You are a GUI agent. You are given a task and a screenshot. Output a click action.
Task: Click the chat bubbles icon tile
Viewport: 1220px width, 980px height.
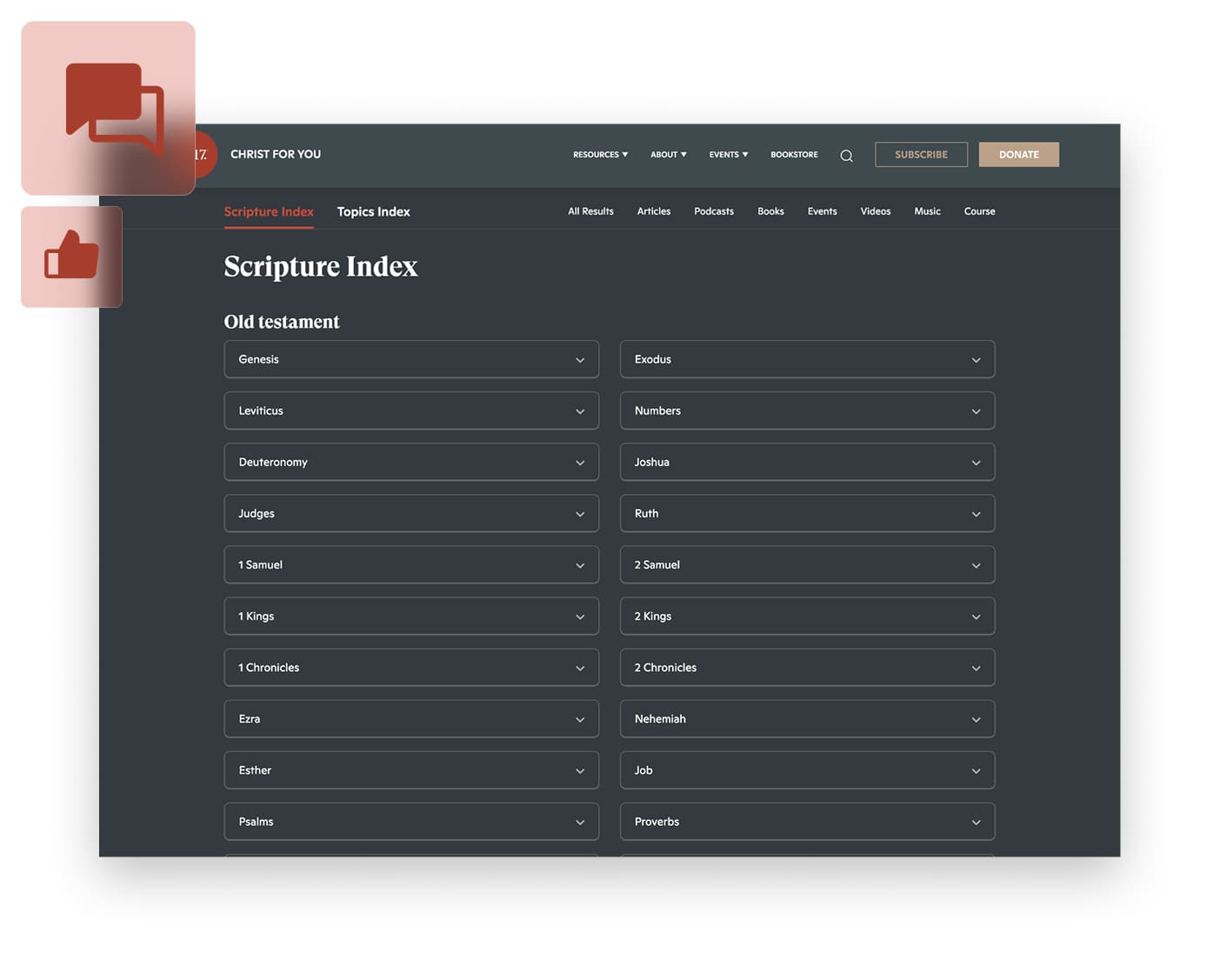pos(108,108)
